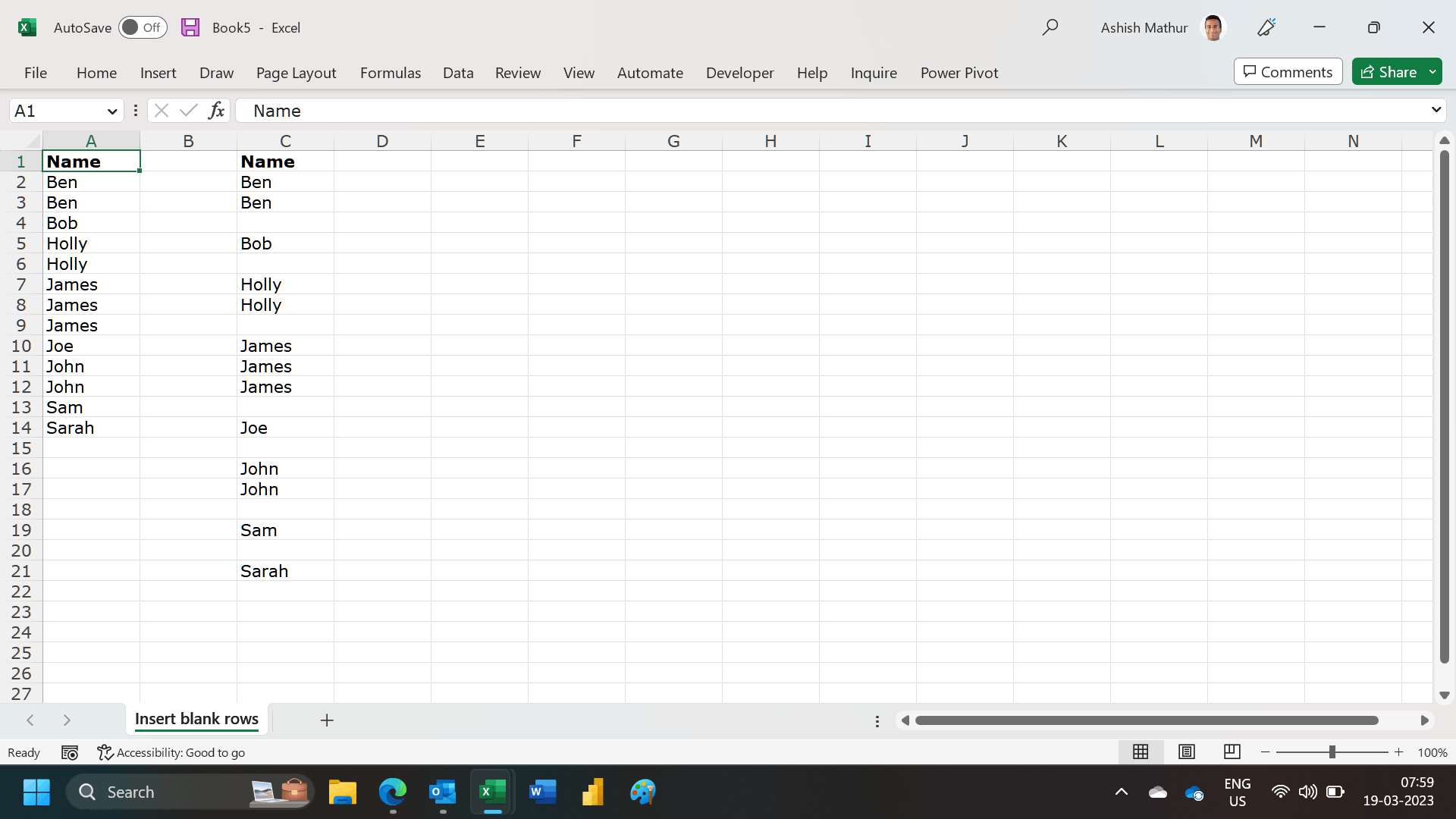Open Outlook from the taskbar

point(442,792)
